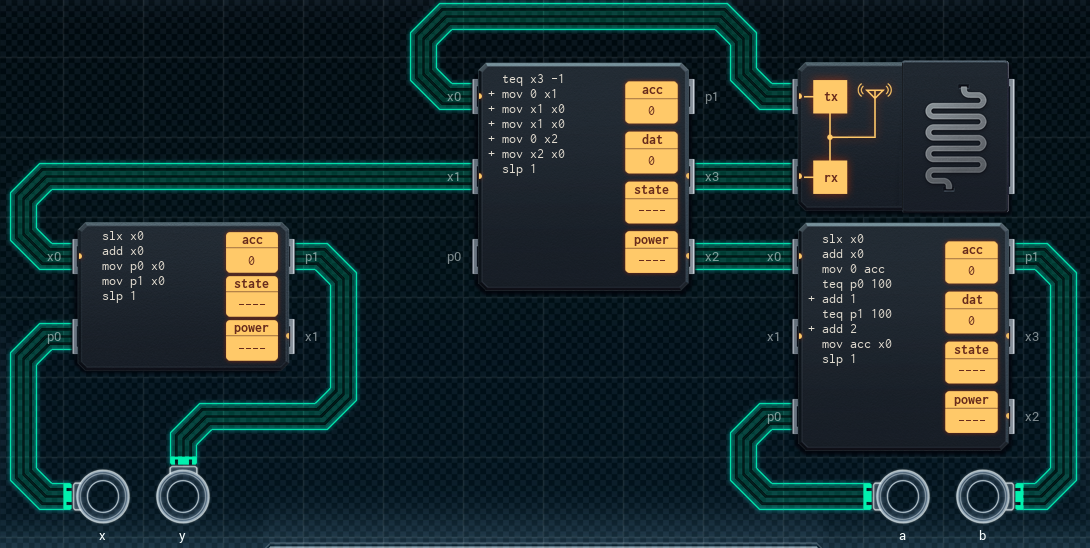Screen dimensions: 1090x548
Task: Select the x3 pin on the right microcontroller
Action: point(1012,337)
